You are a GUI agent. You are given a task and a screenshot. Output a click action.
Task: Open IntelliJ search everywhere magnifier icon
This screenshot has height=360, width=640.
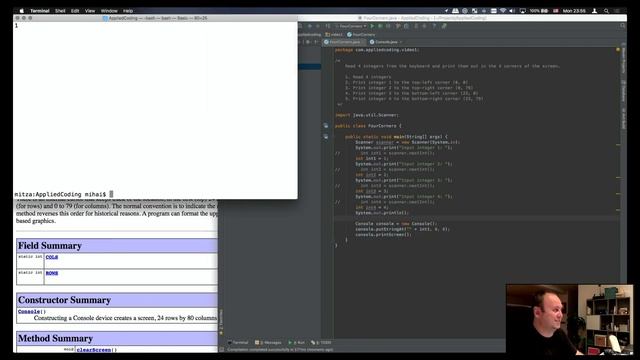(x=622, y=26)
